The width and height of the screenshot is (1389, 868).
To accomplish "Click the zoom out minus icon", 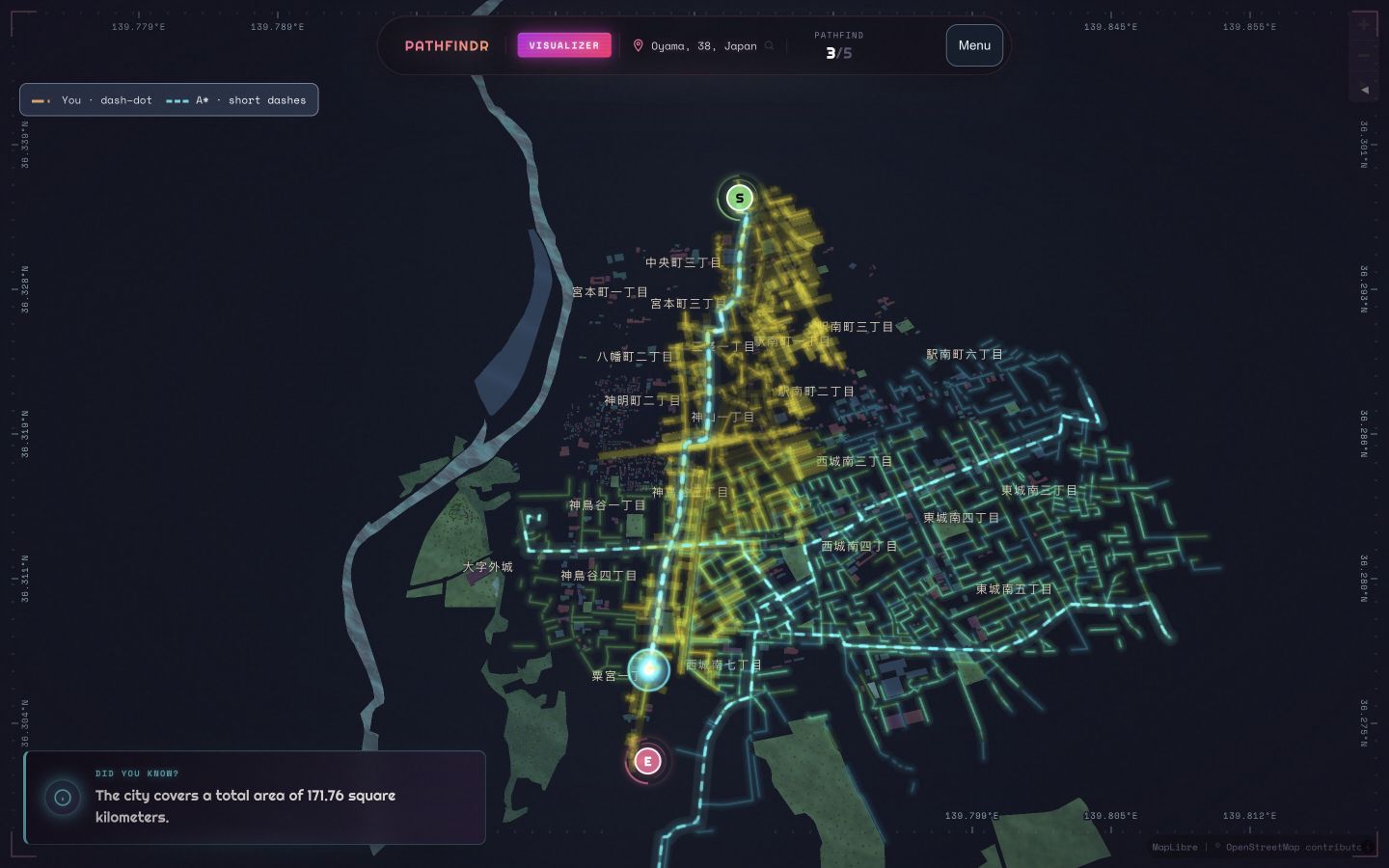I will point(1364,56).
